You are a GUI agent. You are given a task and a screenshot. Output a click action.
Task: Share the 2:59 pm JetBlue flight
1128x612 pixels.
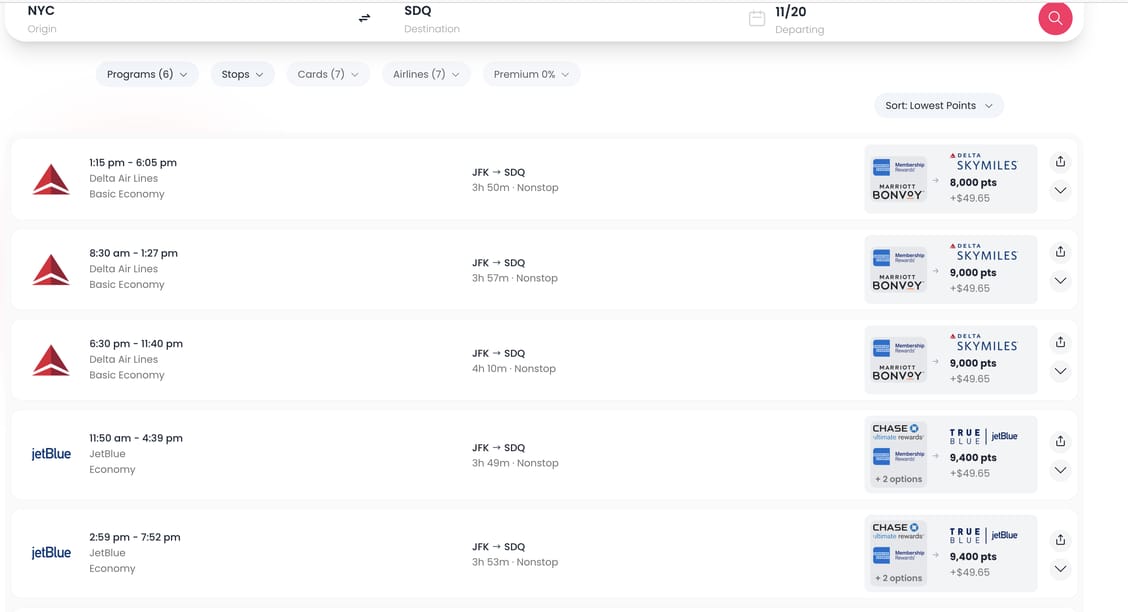[x=1060, y=540]
